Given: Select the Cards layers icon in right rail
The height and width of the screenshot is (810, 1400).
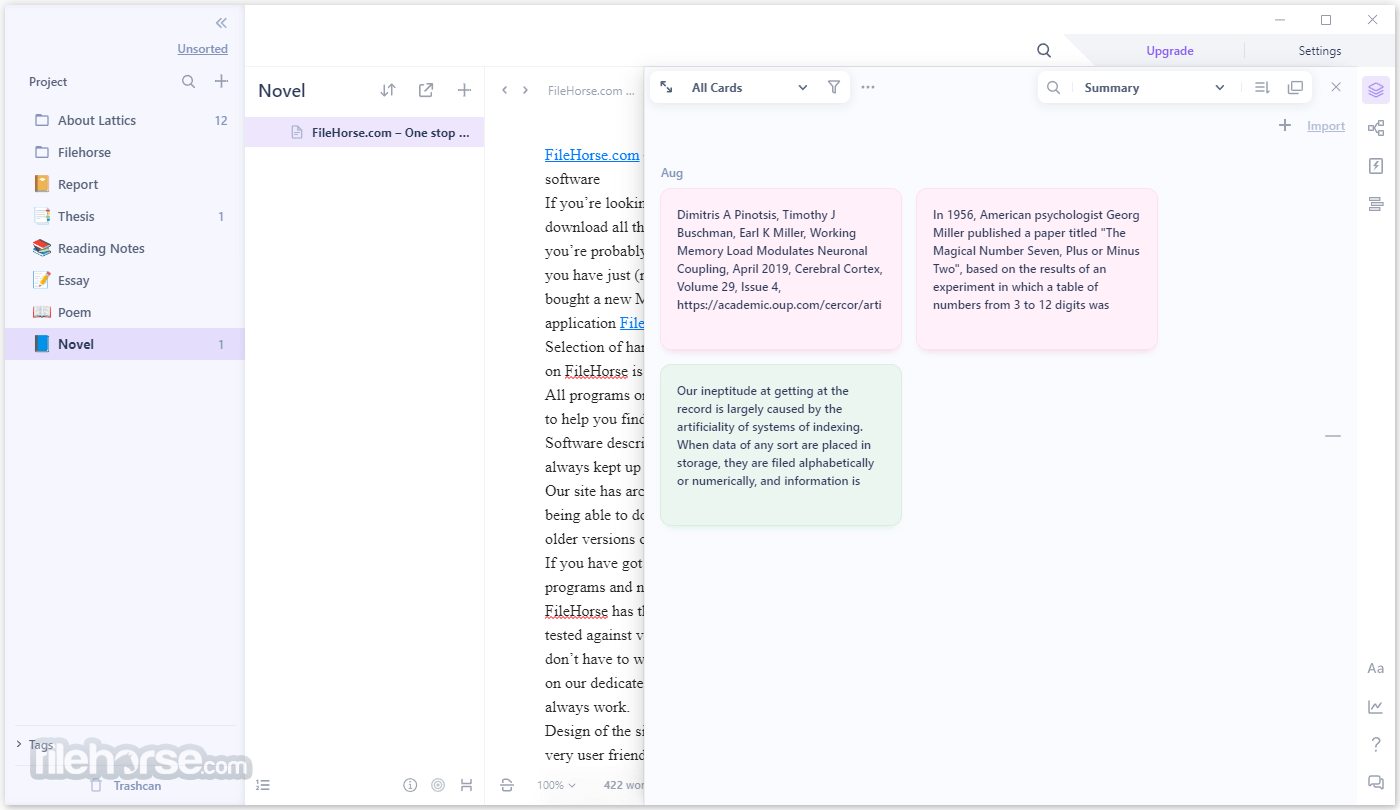Looking at the screenshot, I should tap(1376, 90).
